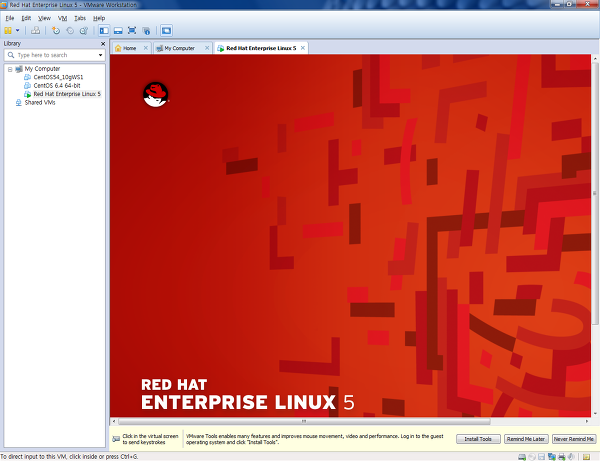Click the message log status bar icon

pyautogui.click(x=587, y=457)
